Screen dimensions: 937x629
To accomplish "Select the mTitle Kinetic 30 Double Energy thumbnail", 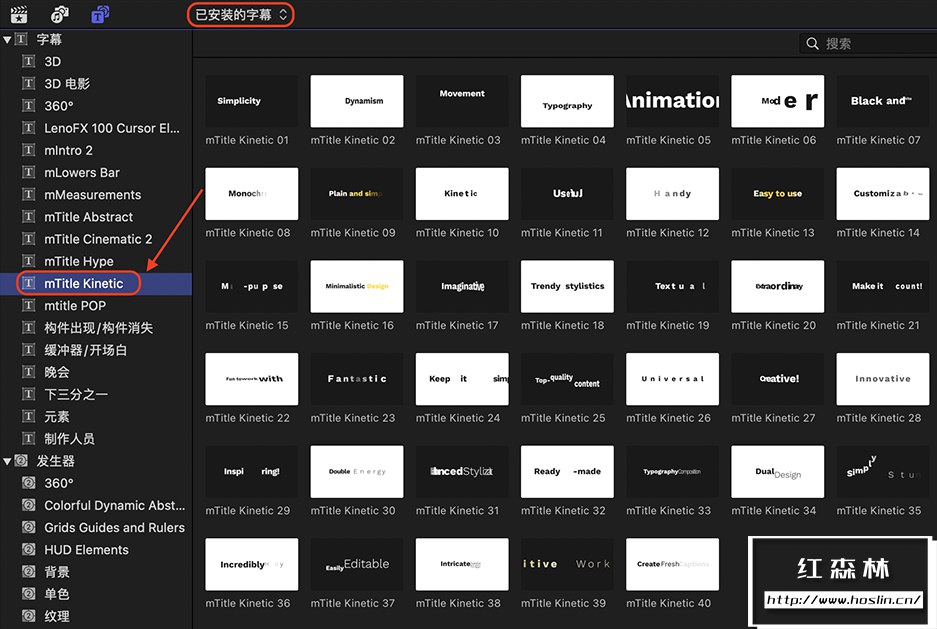I will click(357, 471).
